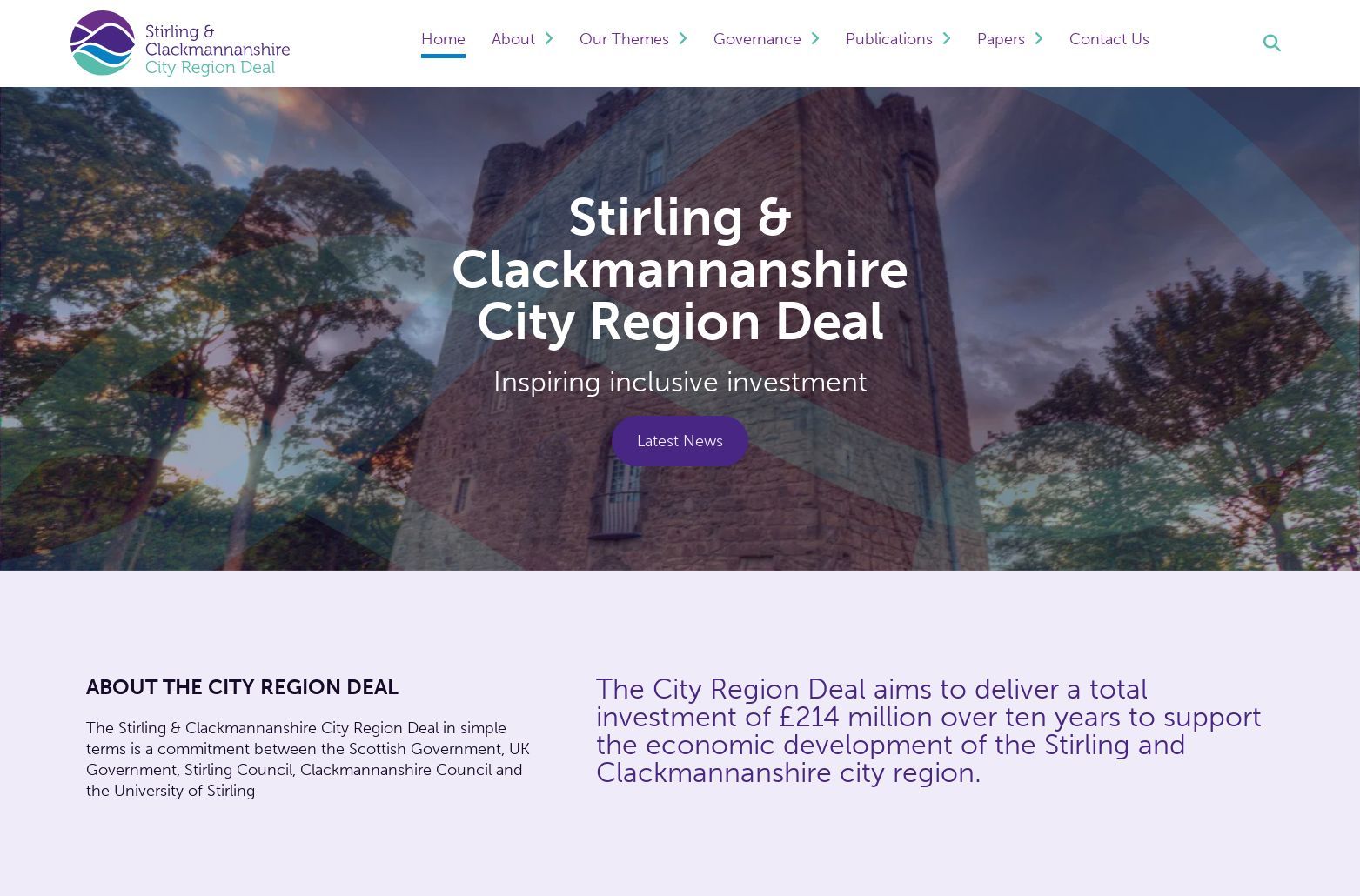Click the About the City Region Deal heading
1360x896 pixels.
pyautogui.click(x=242, y=687)
